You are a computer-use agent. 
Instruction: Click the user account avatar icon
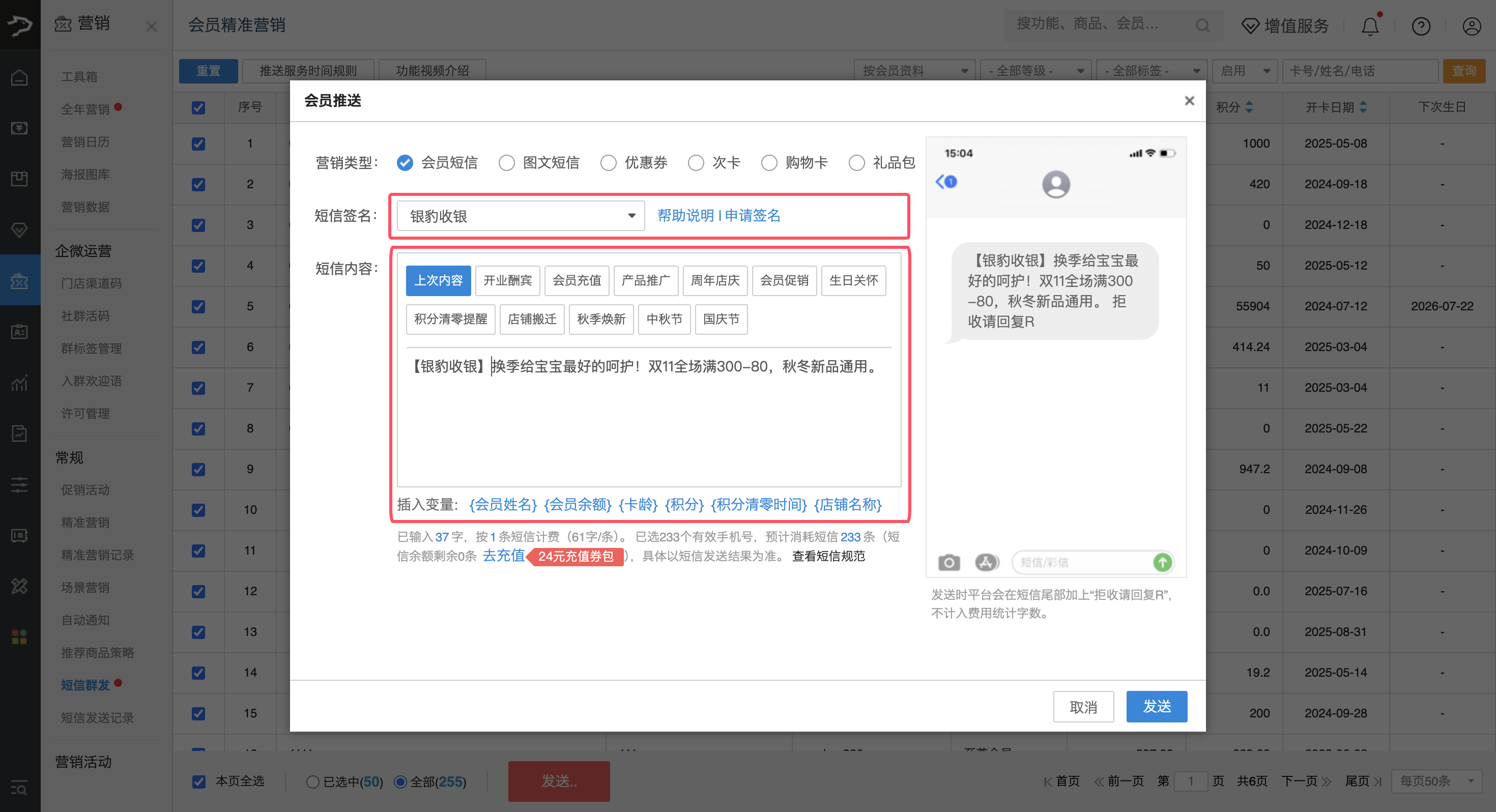point(1472,25)
